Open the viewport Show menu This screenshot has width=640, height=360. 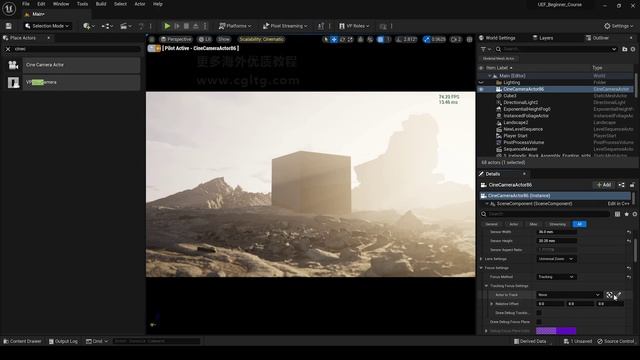224,40
